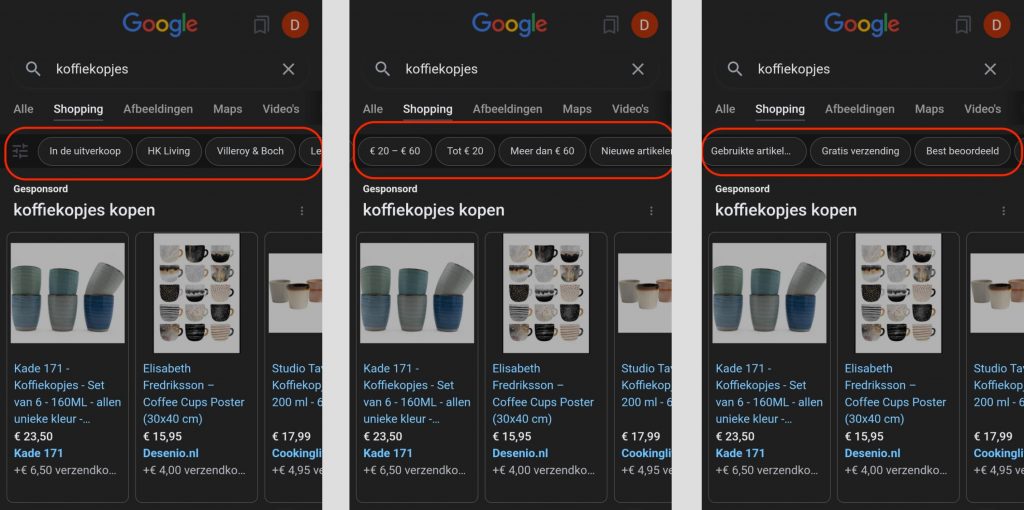Open account avatar D in right screenshot
The height and width of the screenshot is (510, 1024).
pos(997,25)
